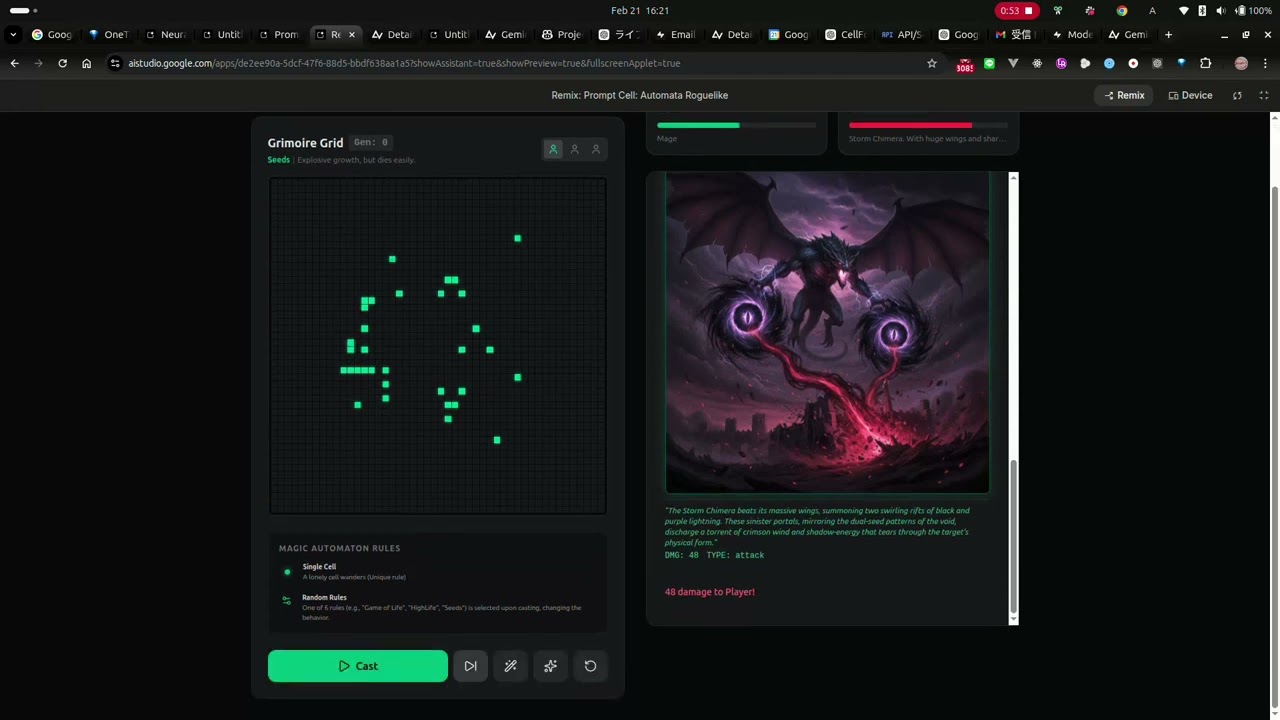Click the Activities pill in top-left corner
1280x720 pixels.
click(x=22, y=10)
